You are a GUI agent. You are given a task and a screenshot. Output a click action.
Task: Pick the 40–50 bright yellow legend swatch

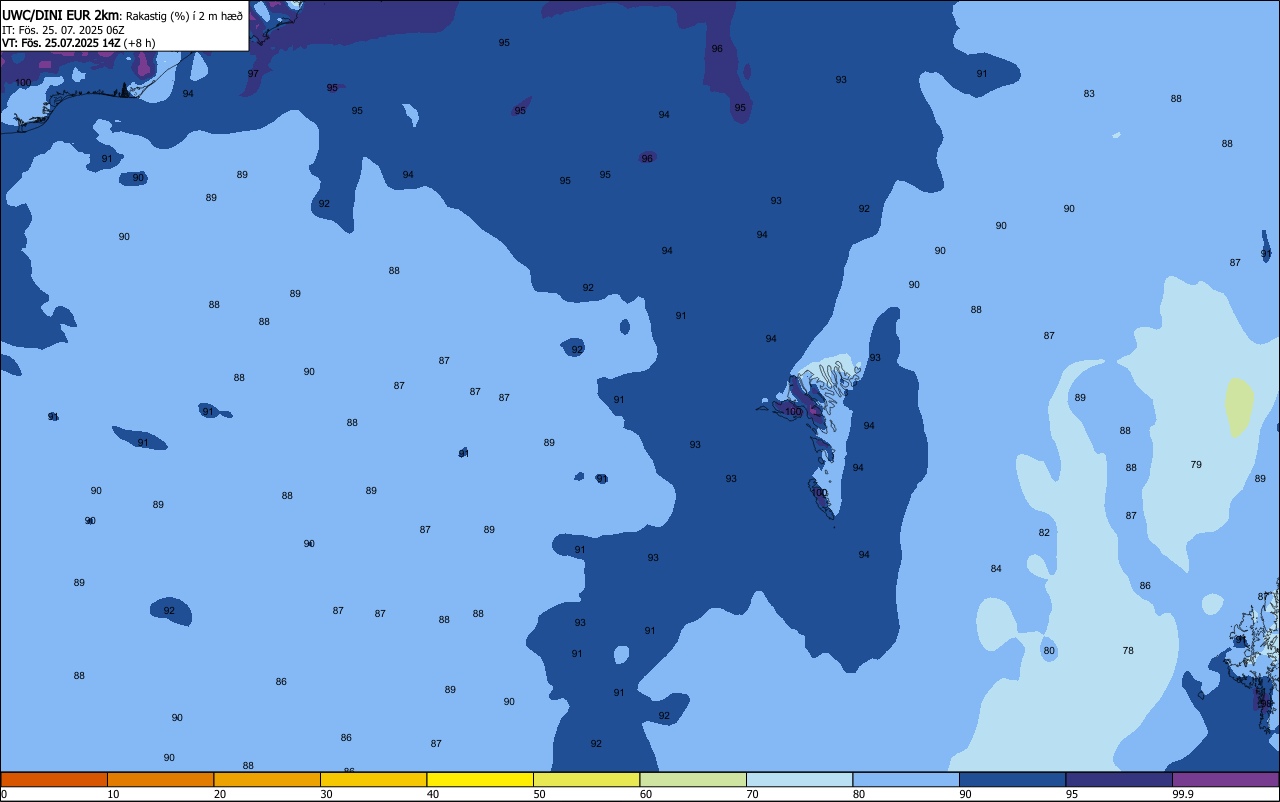480,779
